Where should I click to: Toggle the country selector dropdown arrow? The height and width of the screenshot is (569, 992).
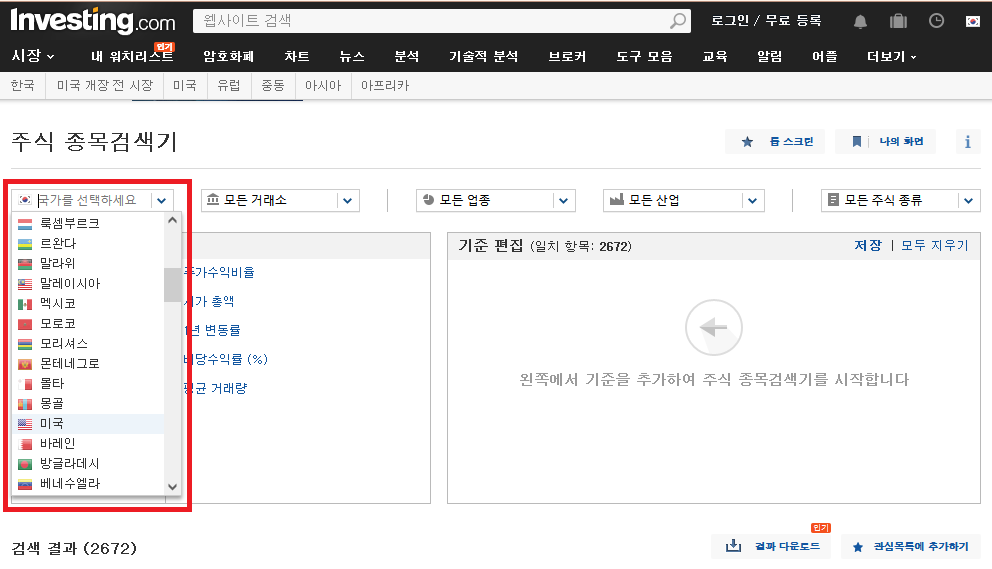pyautogui.click(x=162, y=201)
